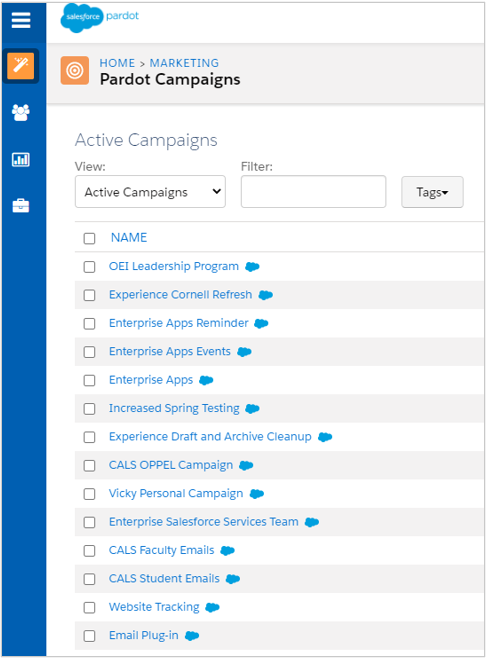Open the Admin briefcase sidebar icon
This screenshot has height=660, width=491.
[x=21, y=206]
